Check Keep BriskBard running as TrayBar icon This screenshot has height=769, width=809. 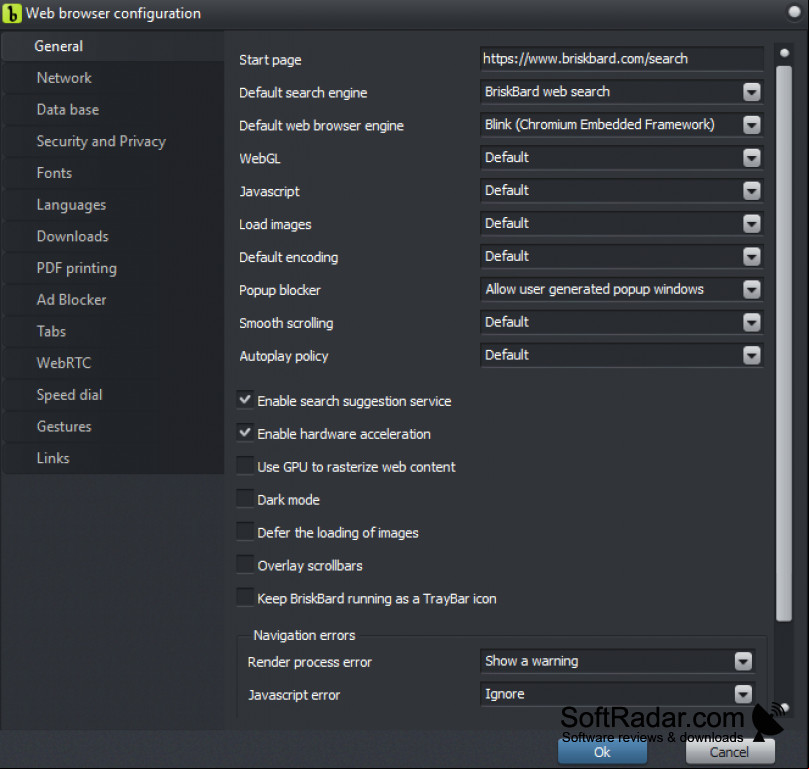click(245, 597)
